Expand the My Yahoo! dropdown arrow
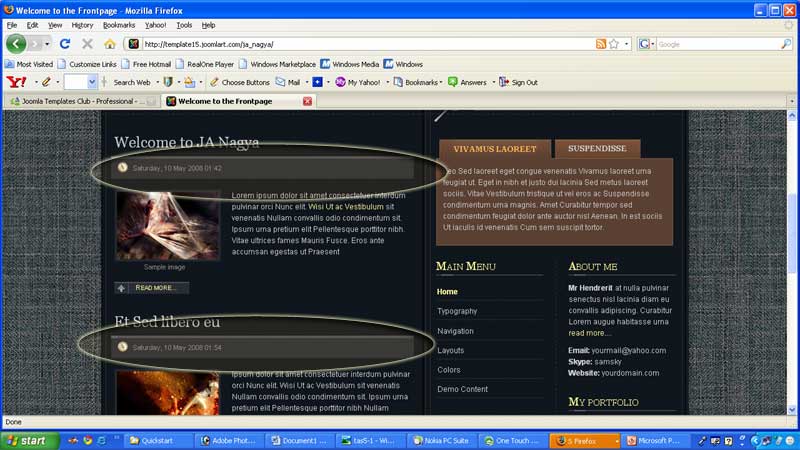 pyautogui.click(x=387, y=82)
